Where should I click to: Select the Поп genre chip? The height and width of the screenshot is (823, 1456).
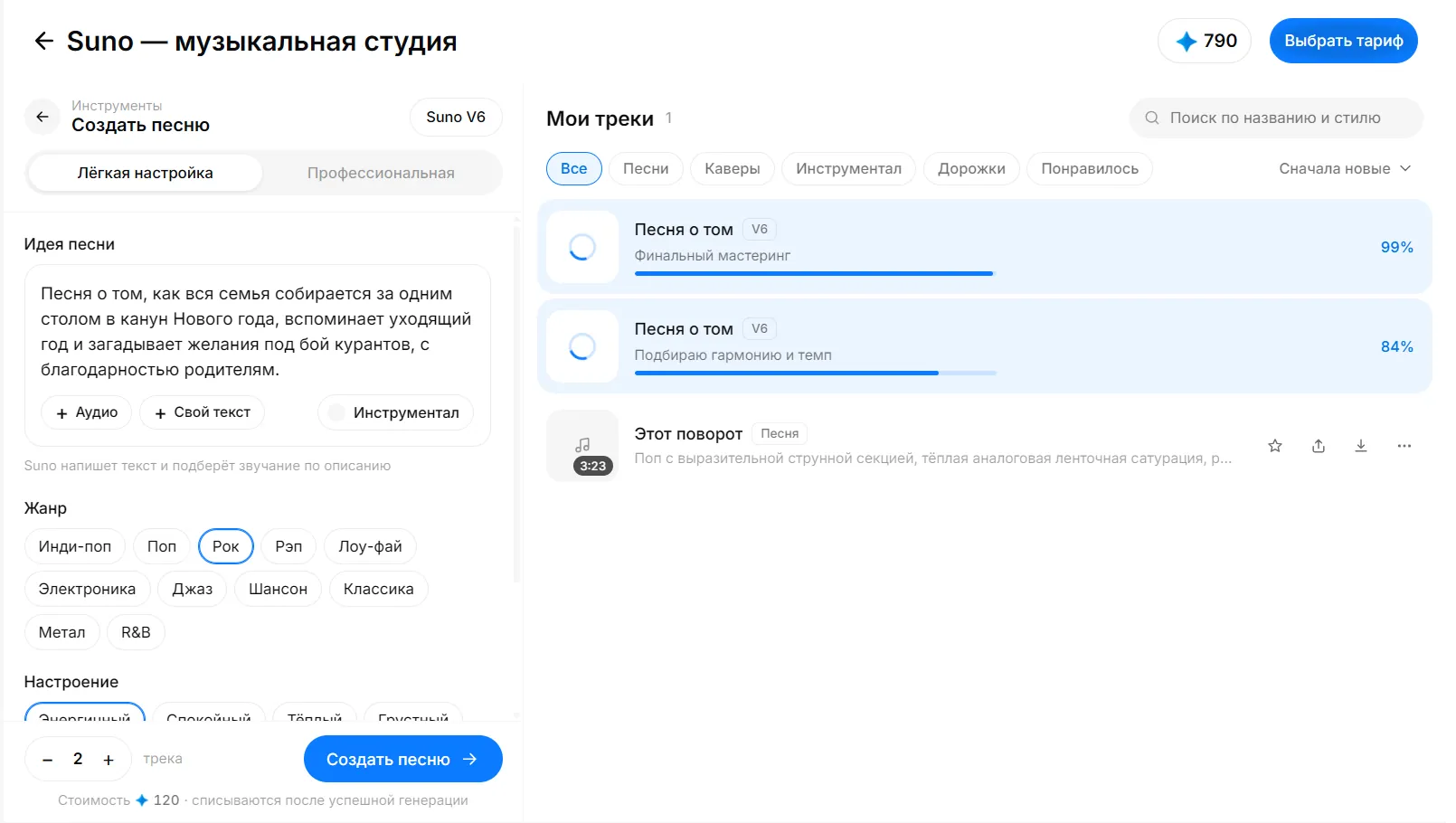[x=162, y=546]
